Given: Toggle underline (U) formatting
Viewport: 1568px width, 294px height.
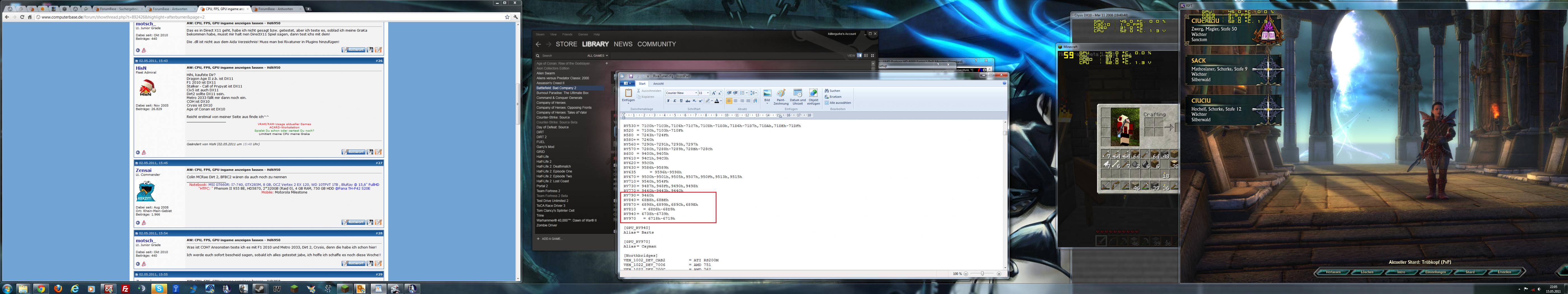Looking at the screenshot, I should [681, 101].
